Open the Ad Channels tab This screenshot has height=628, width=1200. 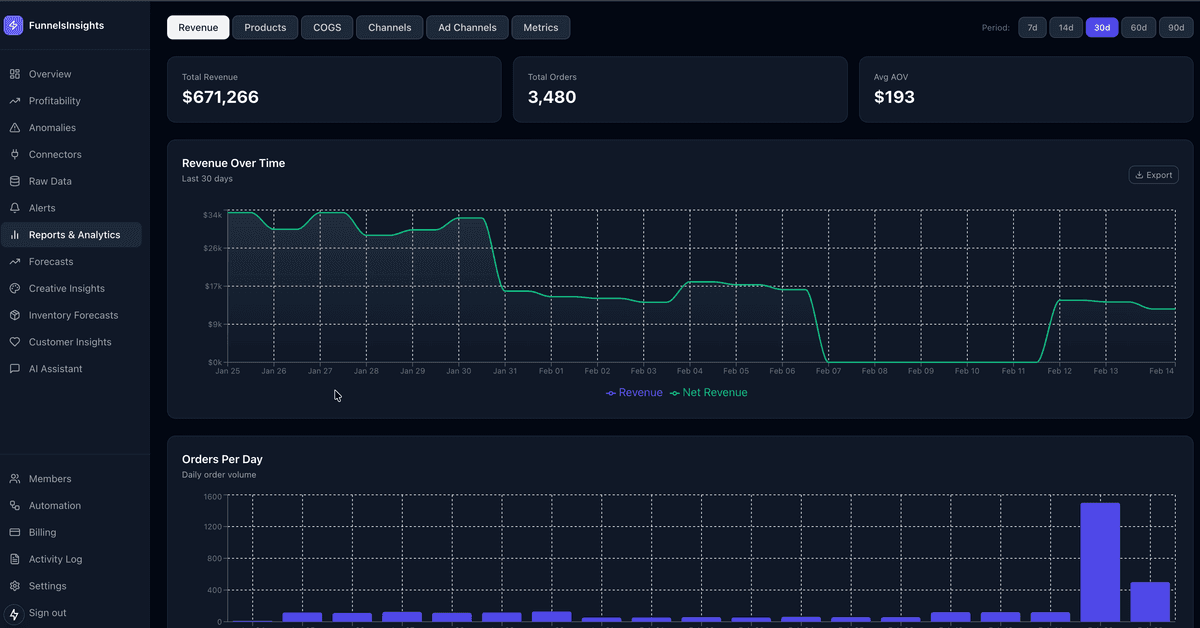[x=467, y=28]
